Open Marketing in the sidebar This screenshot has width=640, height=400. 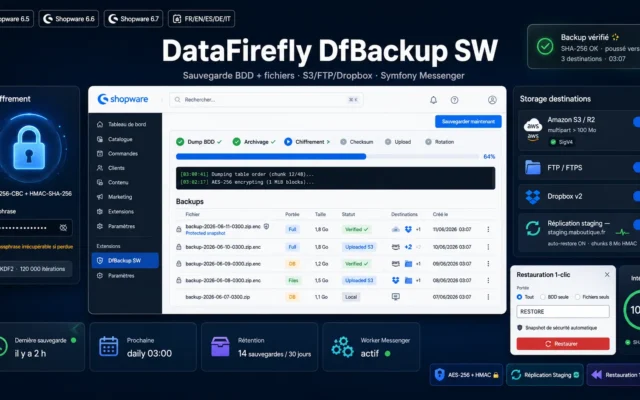tap(125, 197)
